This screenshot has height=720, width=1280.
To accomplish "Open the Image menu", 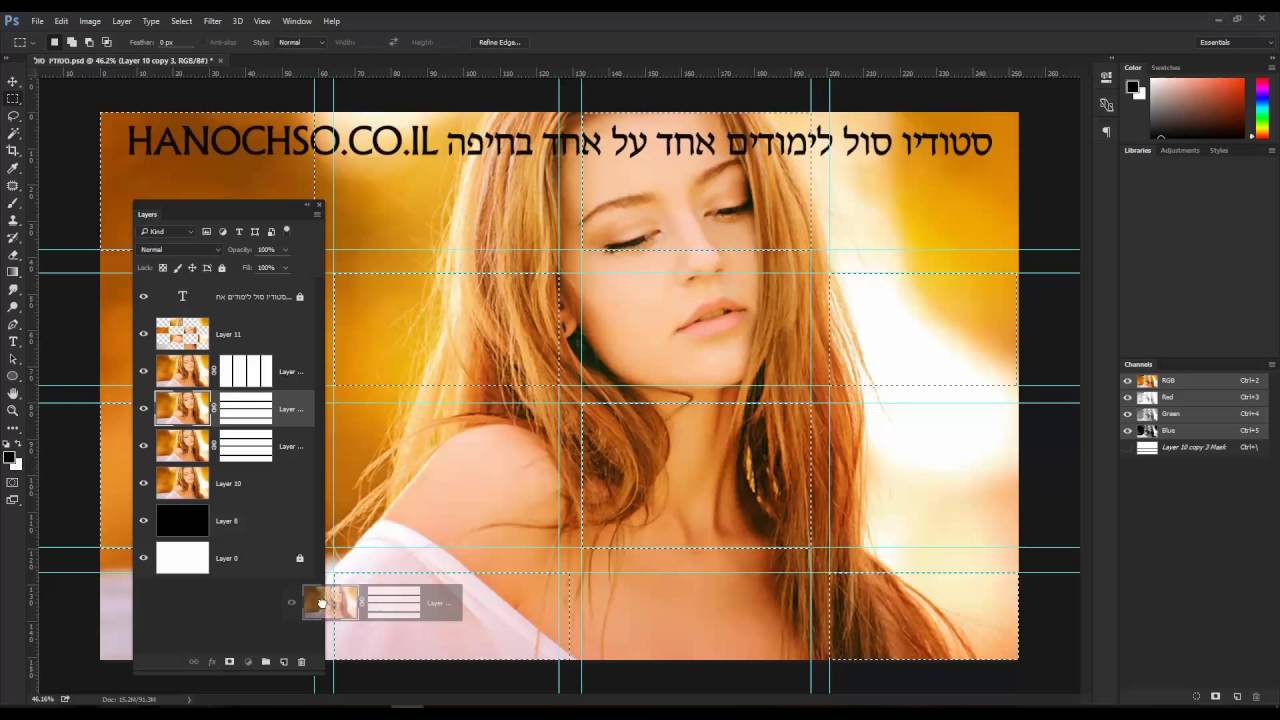I will click(90, 21).
